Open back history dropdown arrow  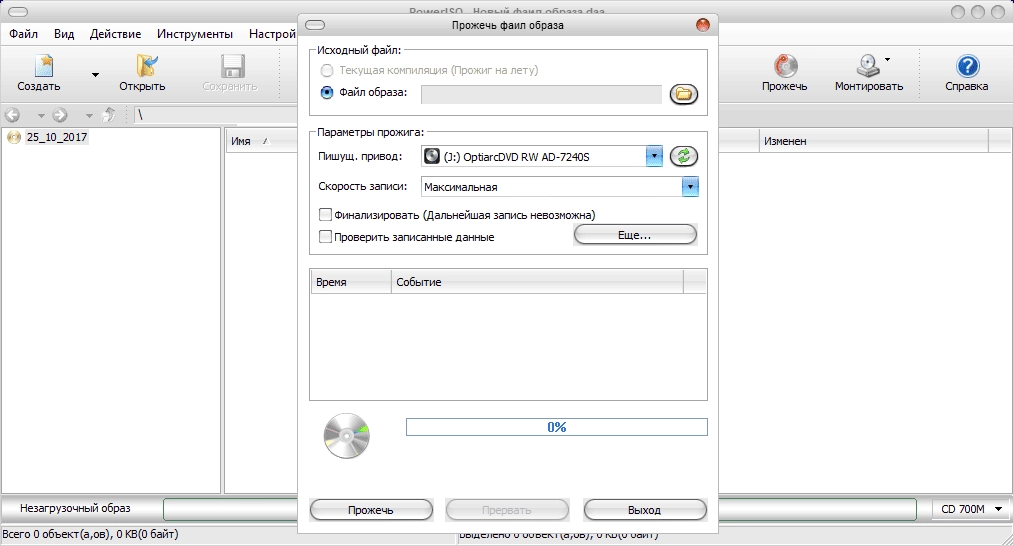click(x=41, y=116)
